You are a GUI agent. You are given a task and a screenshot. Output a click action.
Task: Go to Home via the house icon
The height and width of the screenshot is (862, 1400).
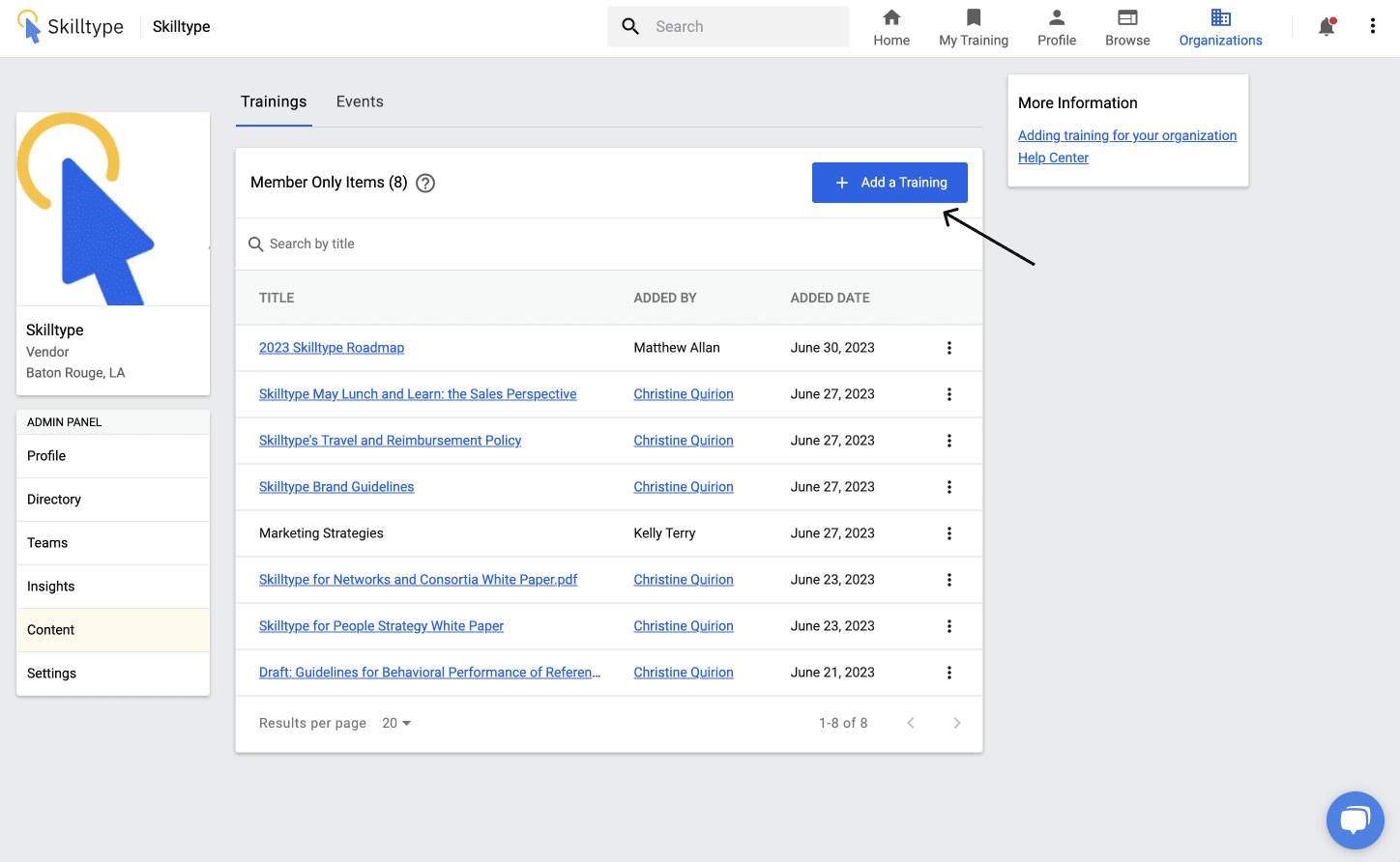click(x=891, y=17)
